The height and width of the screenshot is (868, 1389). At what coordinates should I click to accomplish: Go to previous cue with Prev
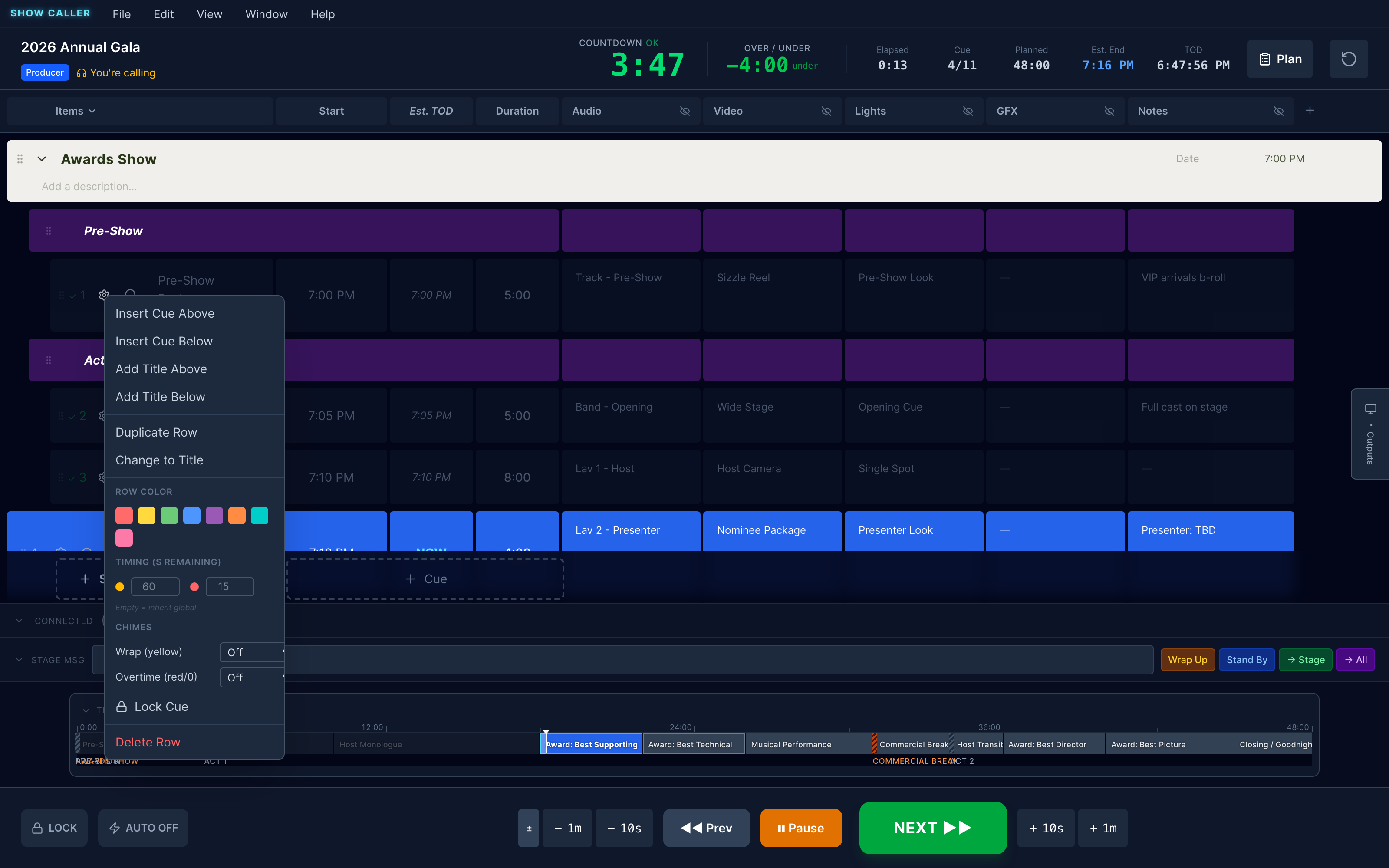707,829
